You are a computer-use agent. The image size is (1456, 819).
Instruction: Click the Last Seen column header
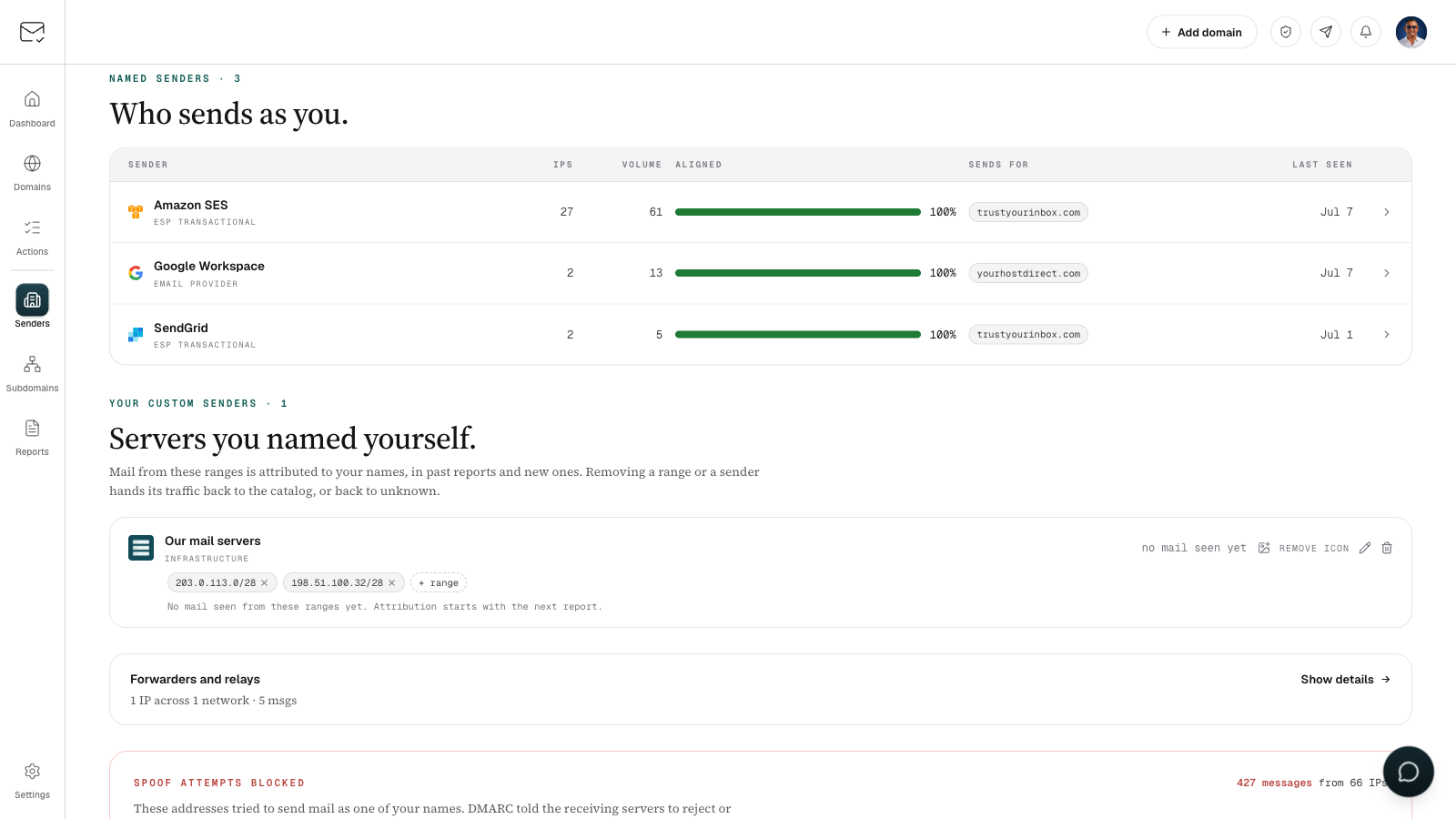point(1322,165)
